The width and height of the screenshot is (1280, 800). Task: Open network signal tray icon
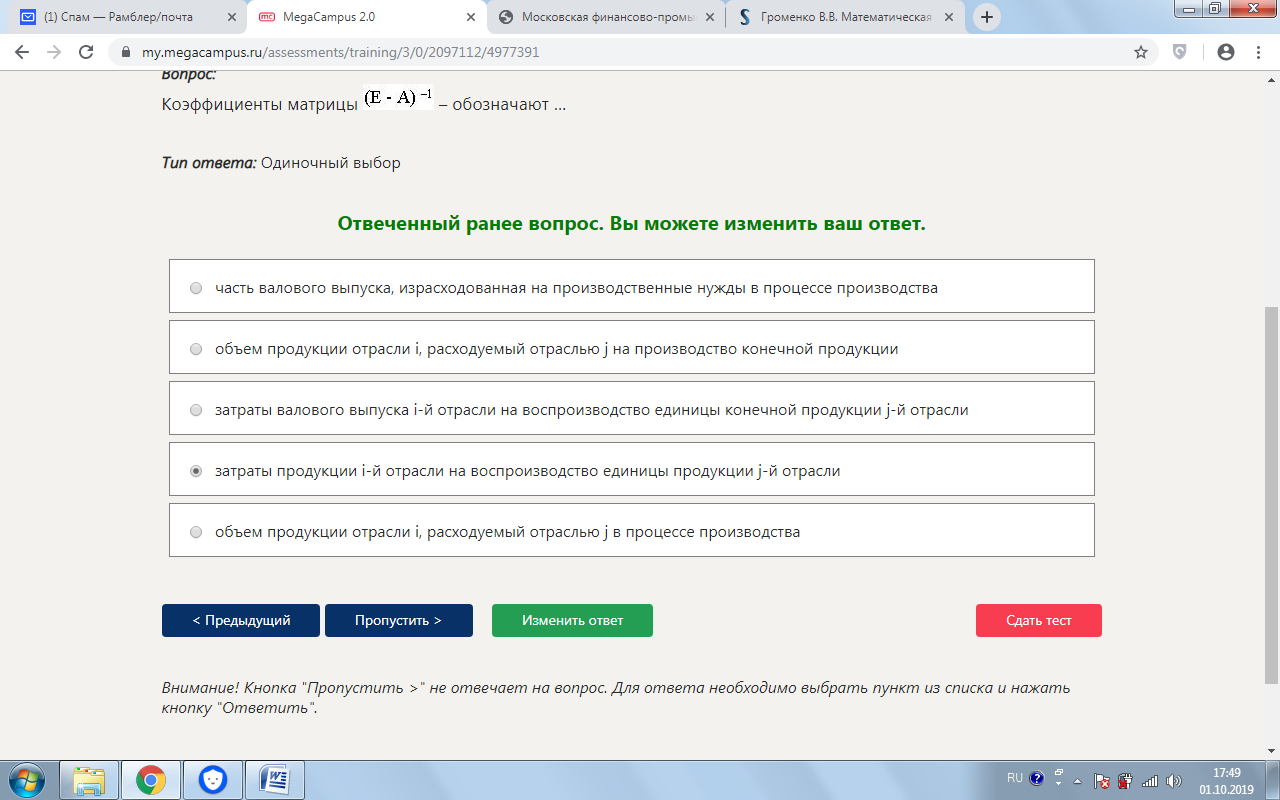click(x=1149, y=780)
